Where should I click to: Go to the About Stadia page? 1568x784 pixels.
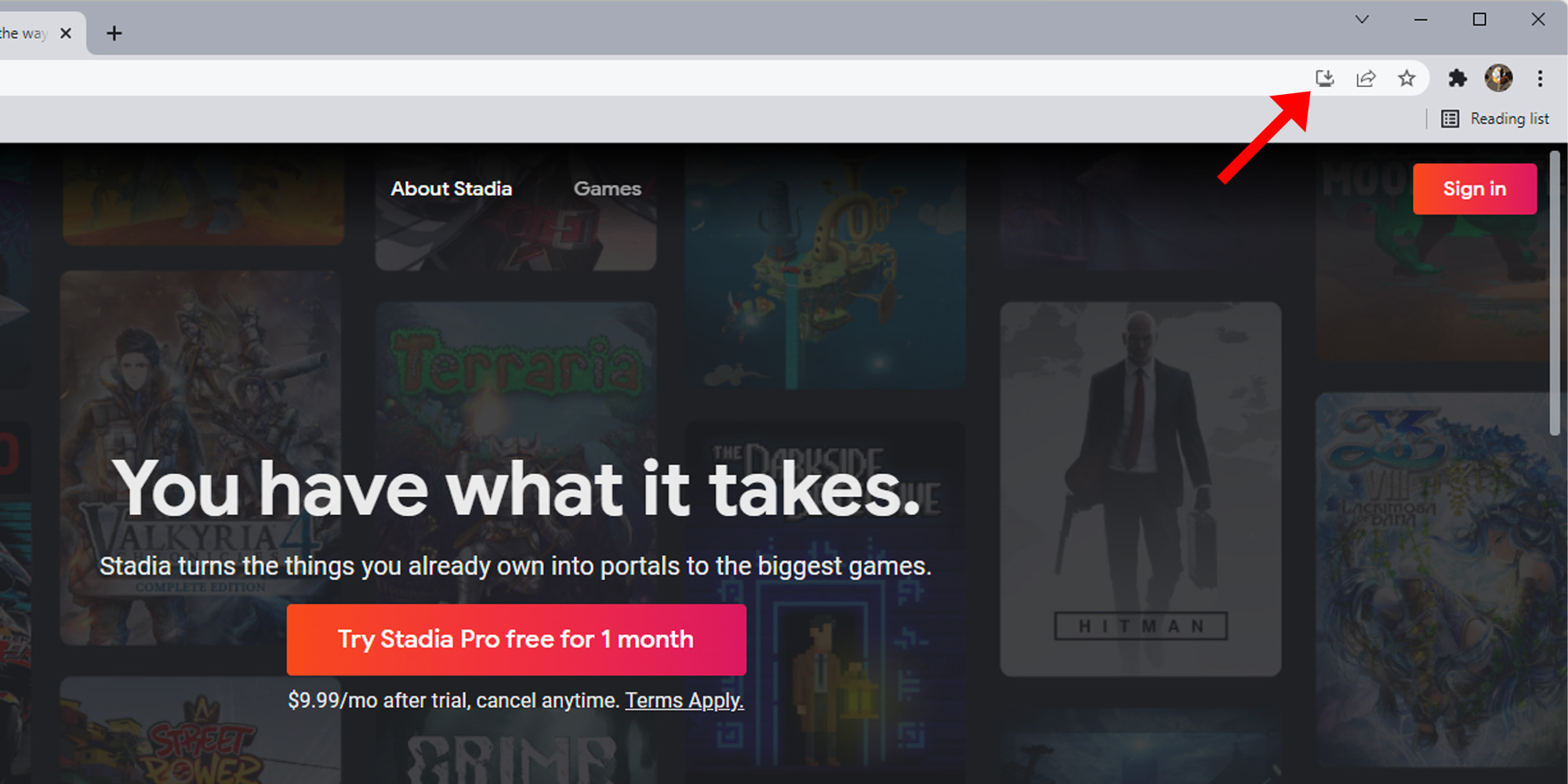[x=452, y=189]
